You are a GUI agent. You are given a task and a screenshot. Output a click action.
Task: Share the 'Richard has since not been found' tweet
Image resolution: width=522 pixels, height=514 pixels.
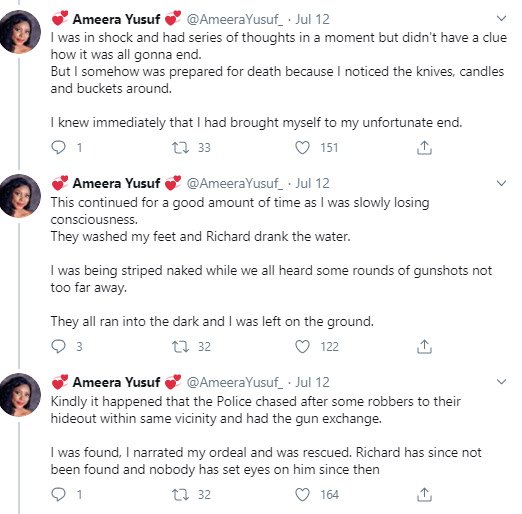click(x=424, y=495)
